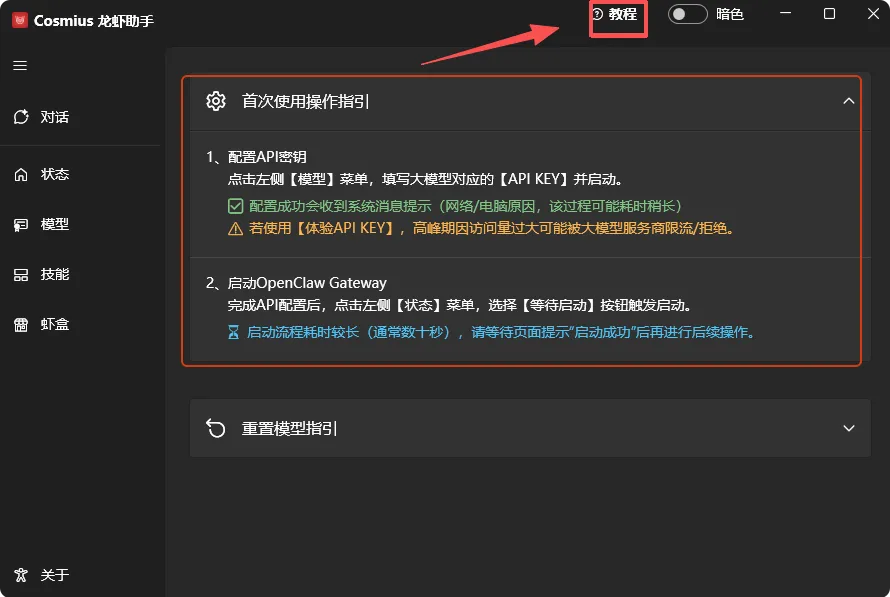This screenshot has height=597, width=890.
Task: Click the gear icon of 首次使用操作指引
Action: tap(216, 101)
